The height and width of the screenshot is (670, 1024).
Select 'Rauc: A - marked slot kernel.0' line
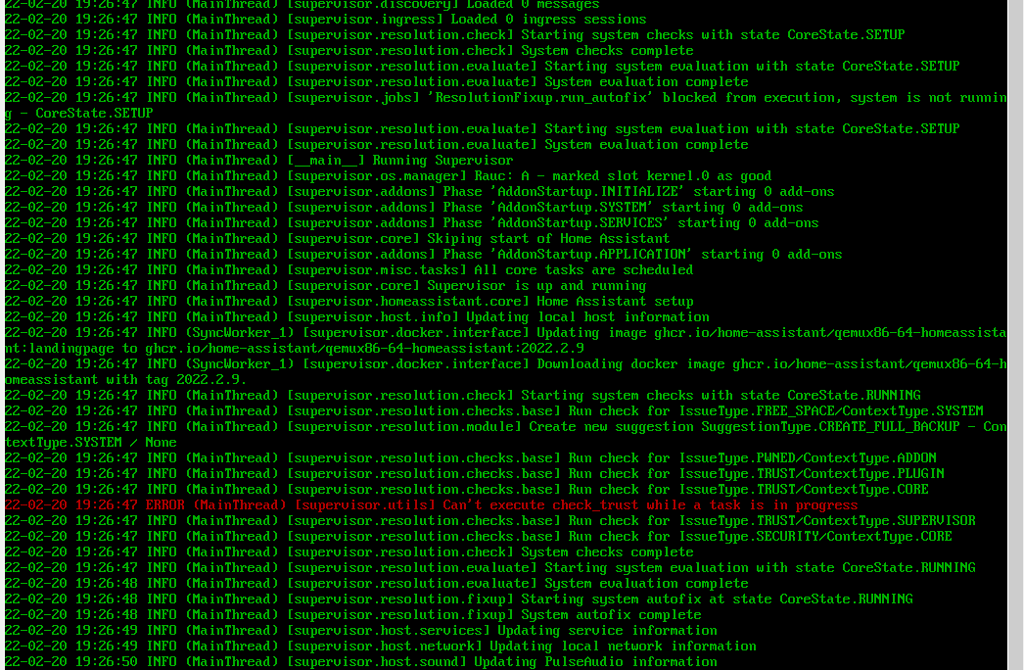coord(388,176)
